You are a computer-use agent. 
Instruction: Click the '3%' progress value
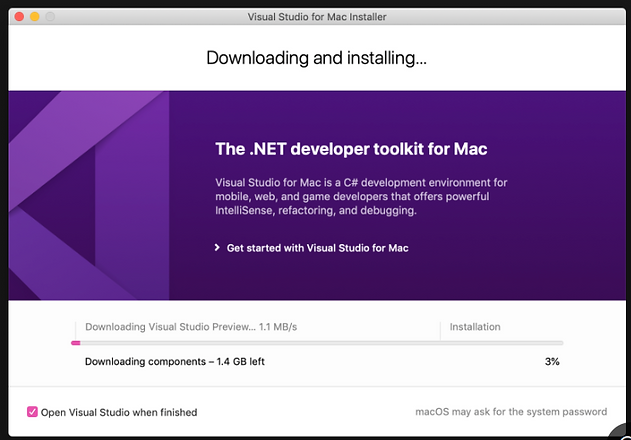click(552, 362)
